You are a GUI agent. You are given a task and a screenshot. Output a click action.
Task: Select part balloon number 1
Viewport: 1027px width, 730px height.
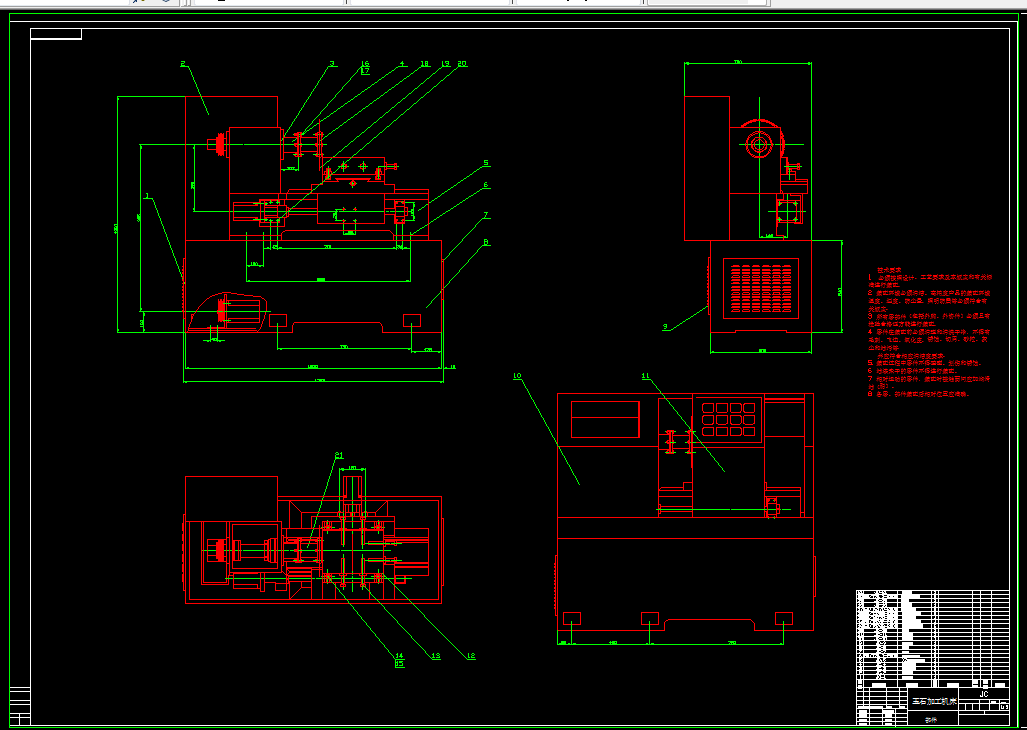coord(148,195)
